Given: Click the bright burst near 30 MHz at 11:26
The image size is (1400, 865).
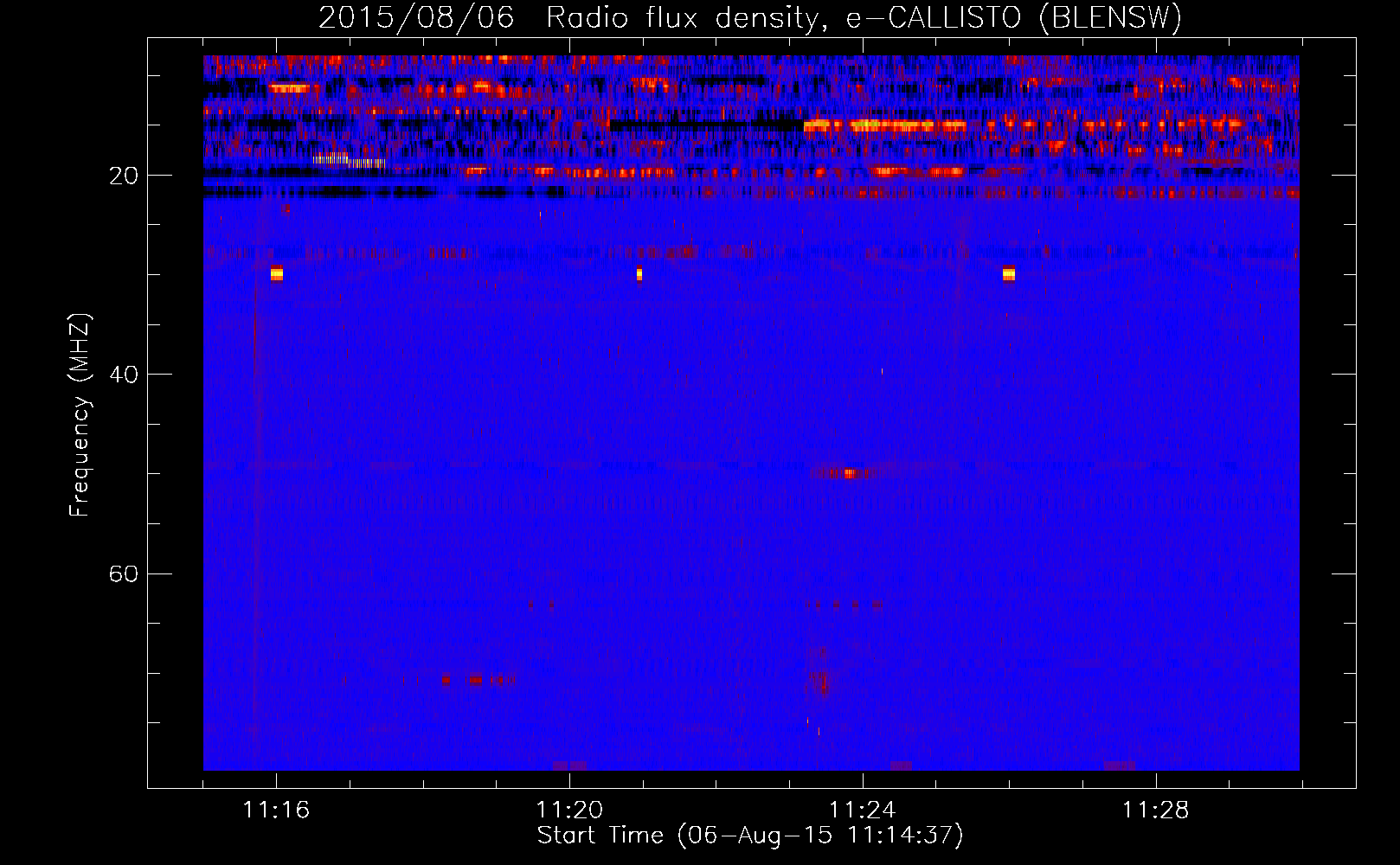Looking at the screenshot, I should point(1009,273).
